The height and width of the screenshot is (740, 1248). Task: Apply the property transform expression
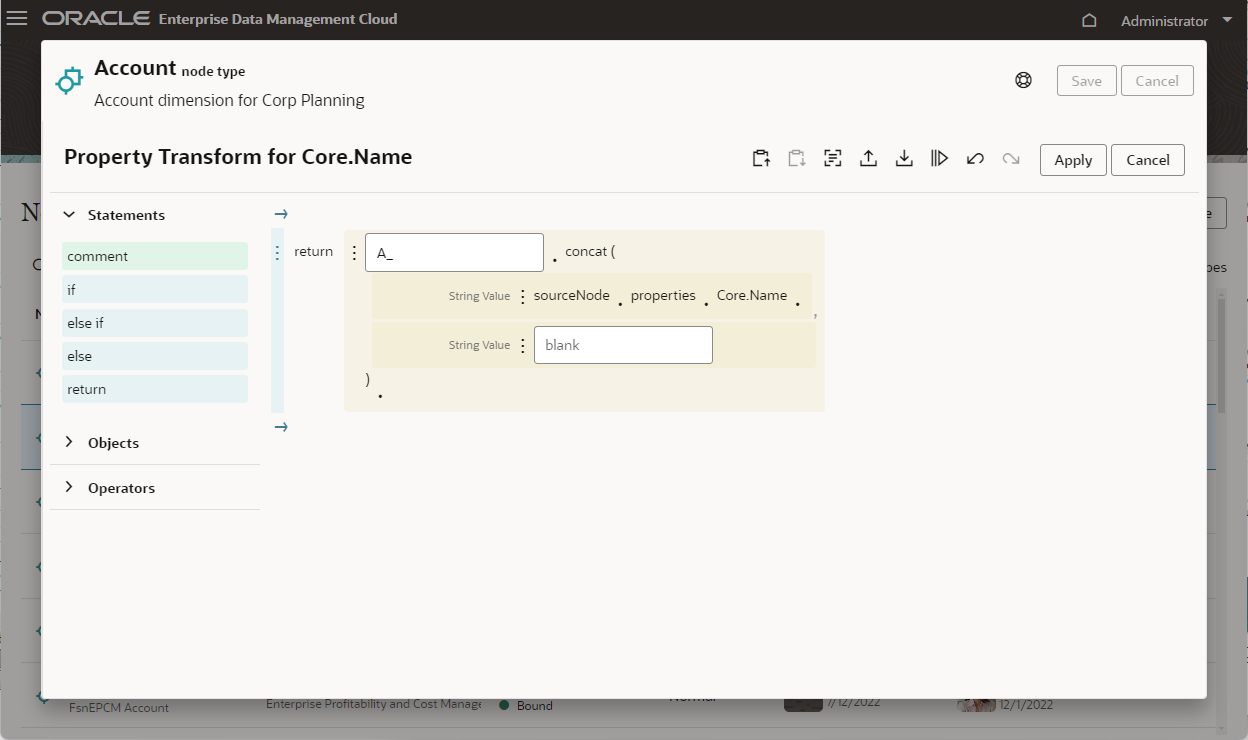(1073, 160)
